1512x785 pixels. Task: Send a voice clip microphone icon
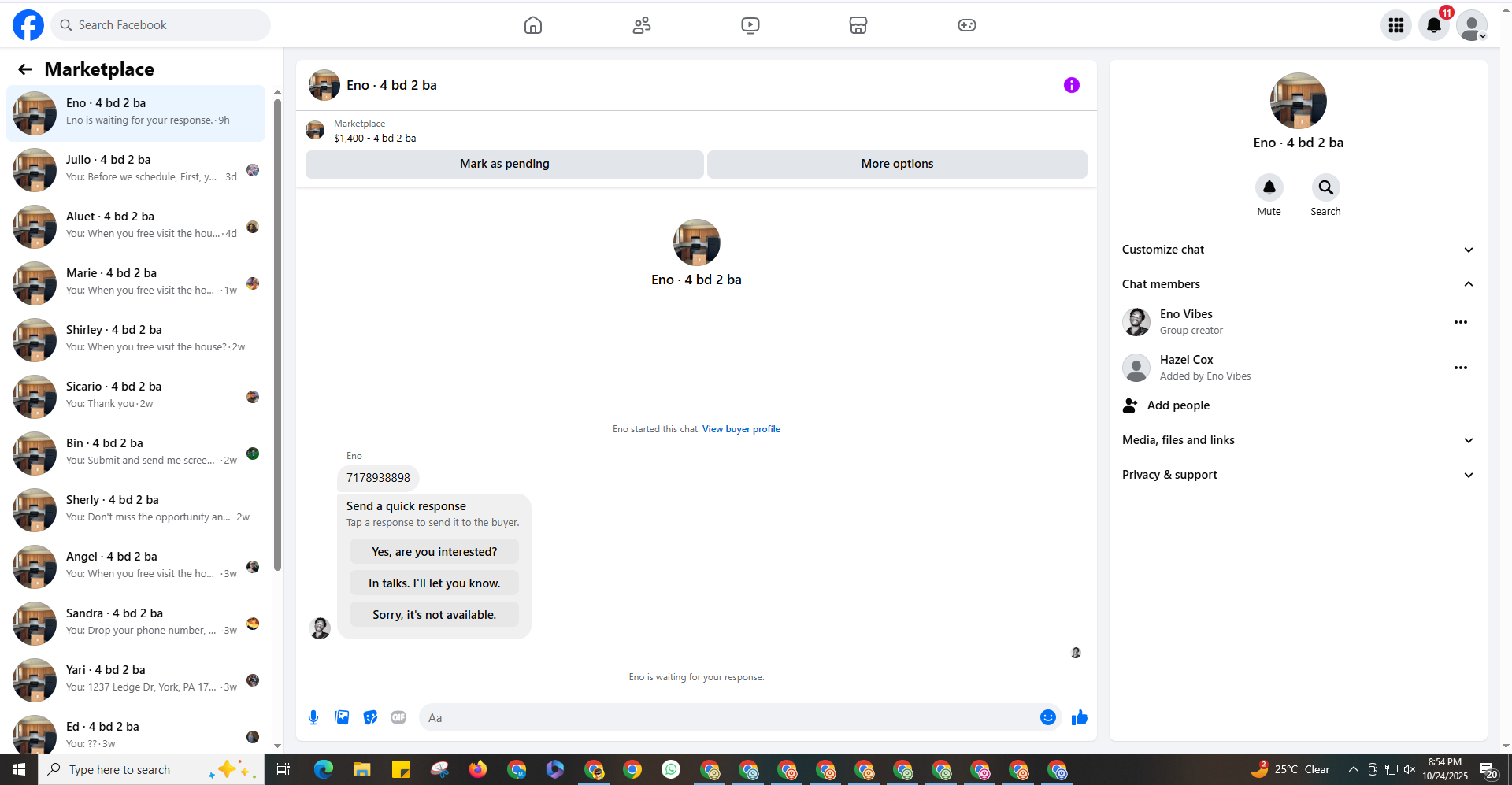tap(313, 717)
